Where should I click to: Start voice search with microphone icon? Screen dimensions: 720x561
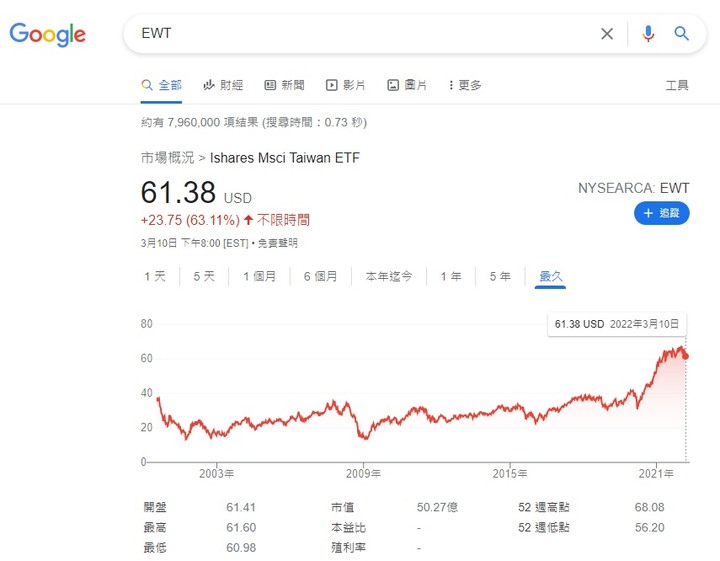tap(648, 34)
